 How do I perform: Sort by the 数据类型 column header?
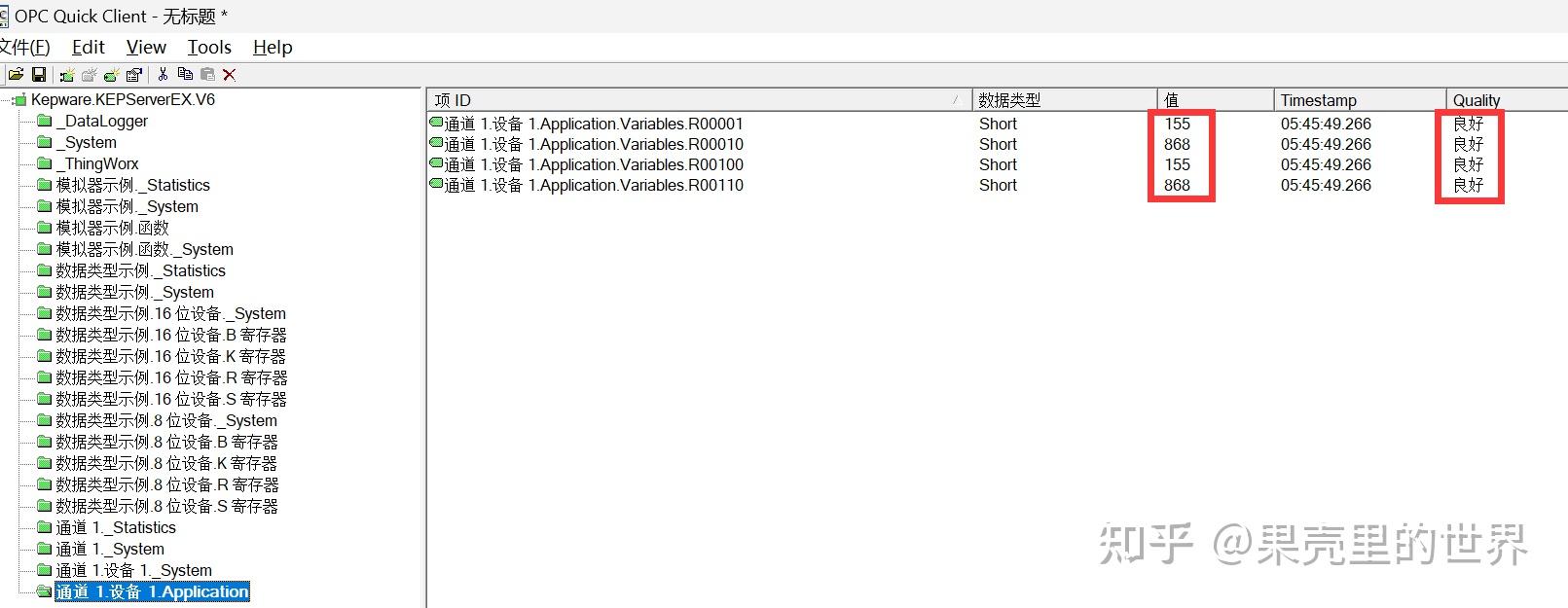[x=1064, y=100]
